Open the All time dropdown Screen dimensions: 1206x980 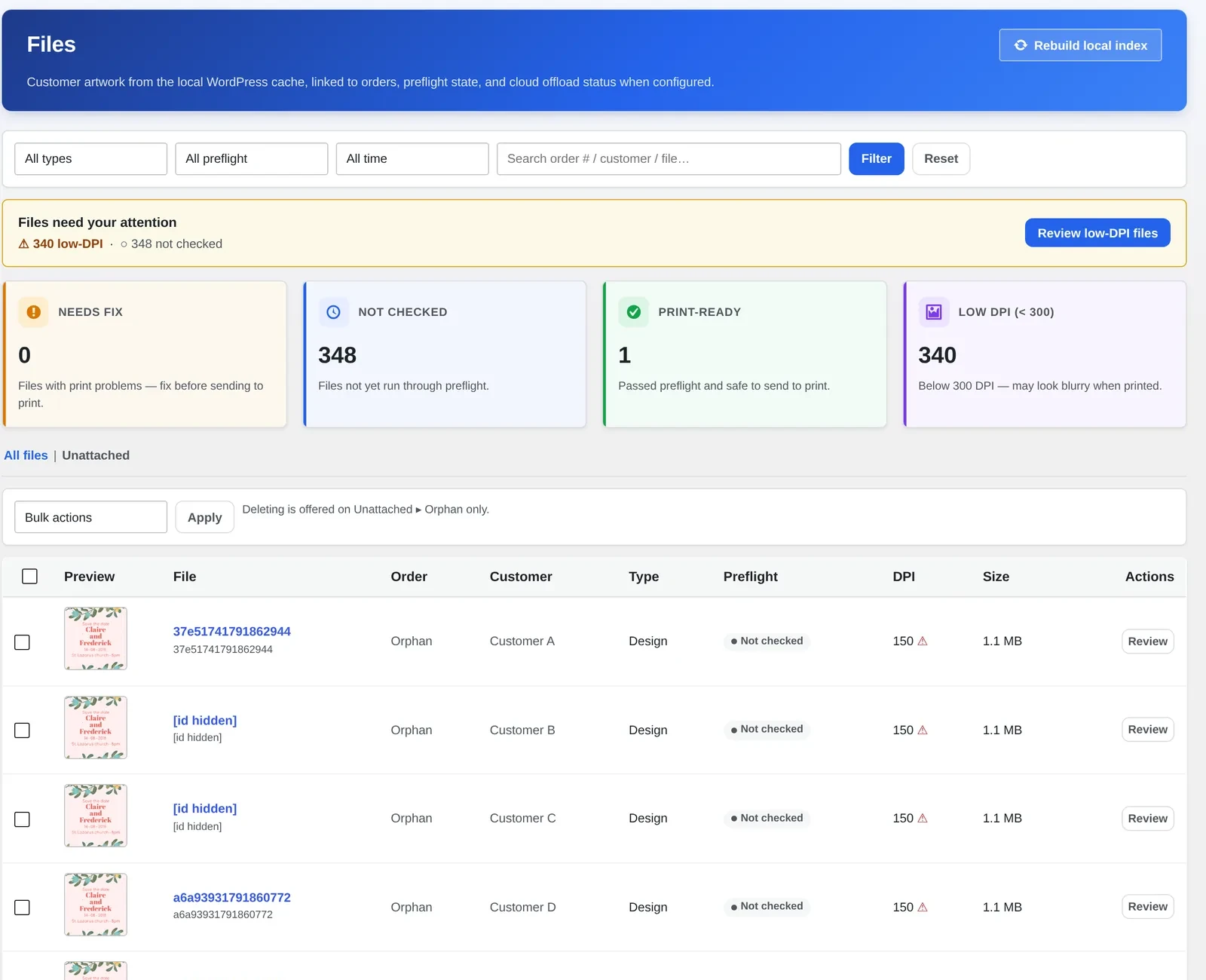[x=412, y=159]
